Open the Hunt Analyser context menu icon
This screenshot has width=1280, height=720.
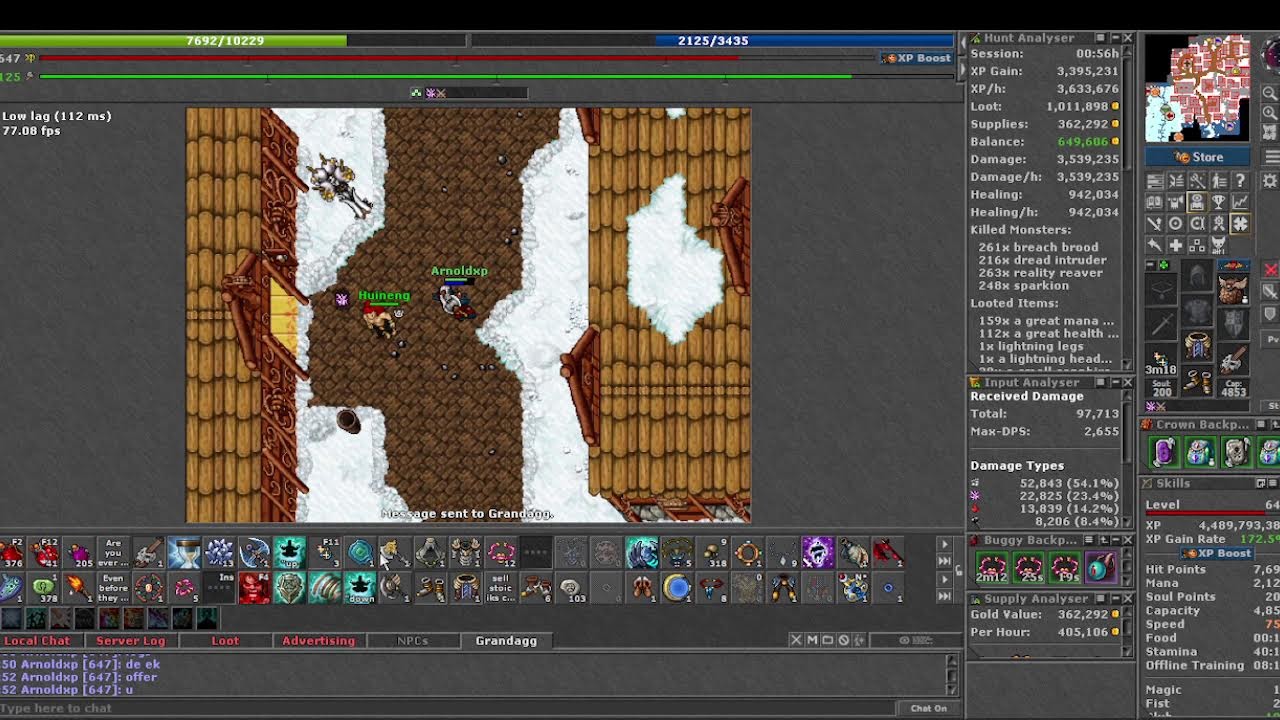point(1100,38)
